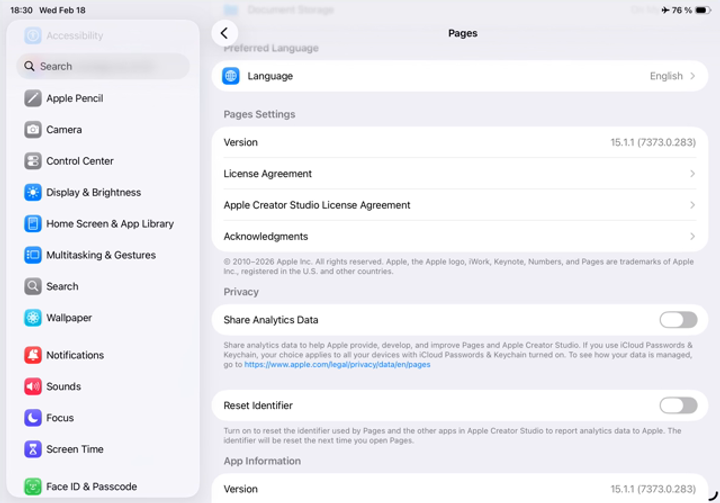Screen dimensions: 720x503
Task: Click the blue globe Language icon
Action: click(x=231, y=76)
